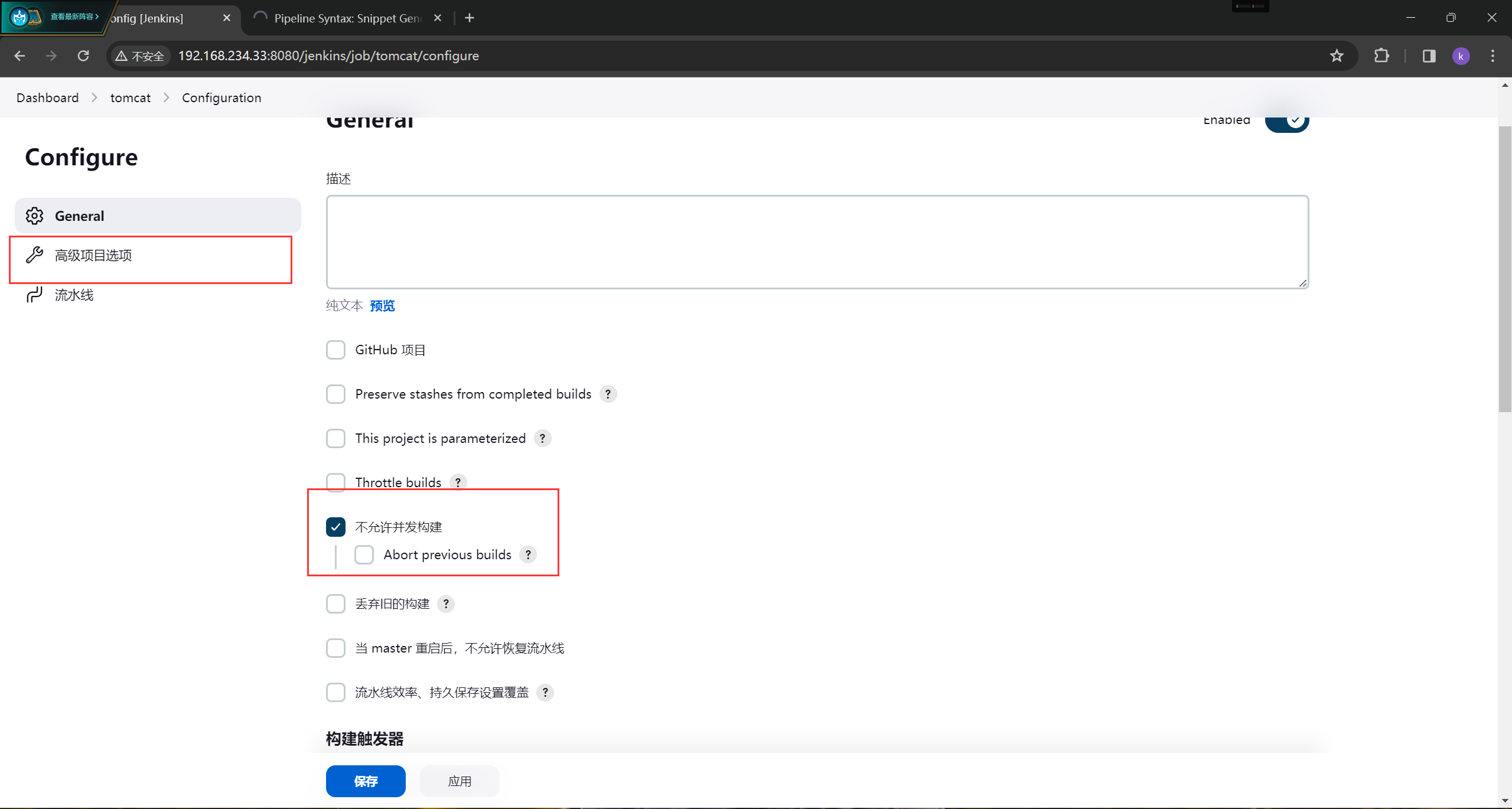This screenshot has width=1512, height=809.
Task: Click help icon for parameterized project option
Action: [x=542, y=438]
